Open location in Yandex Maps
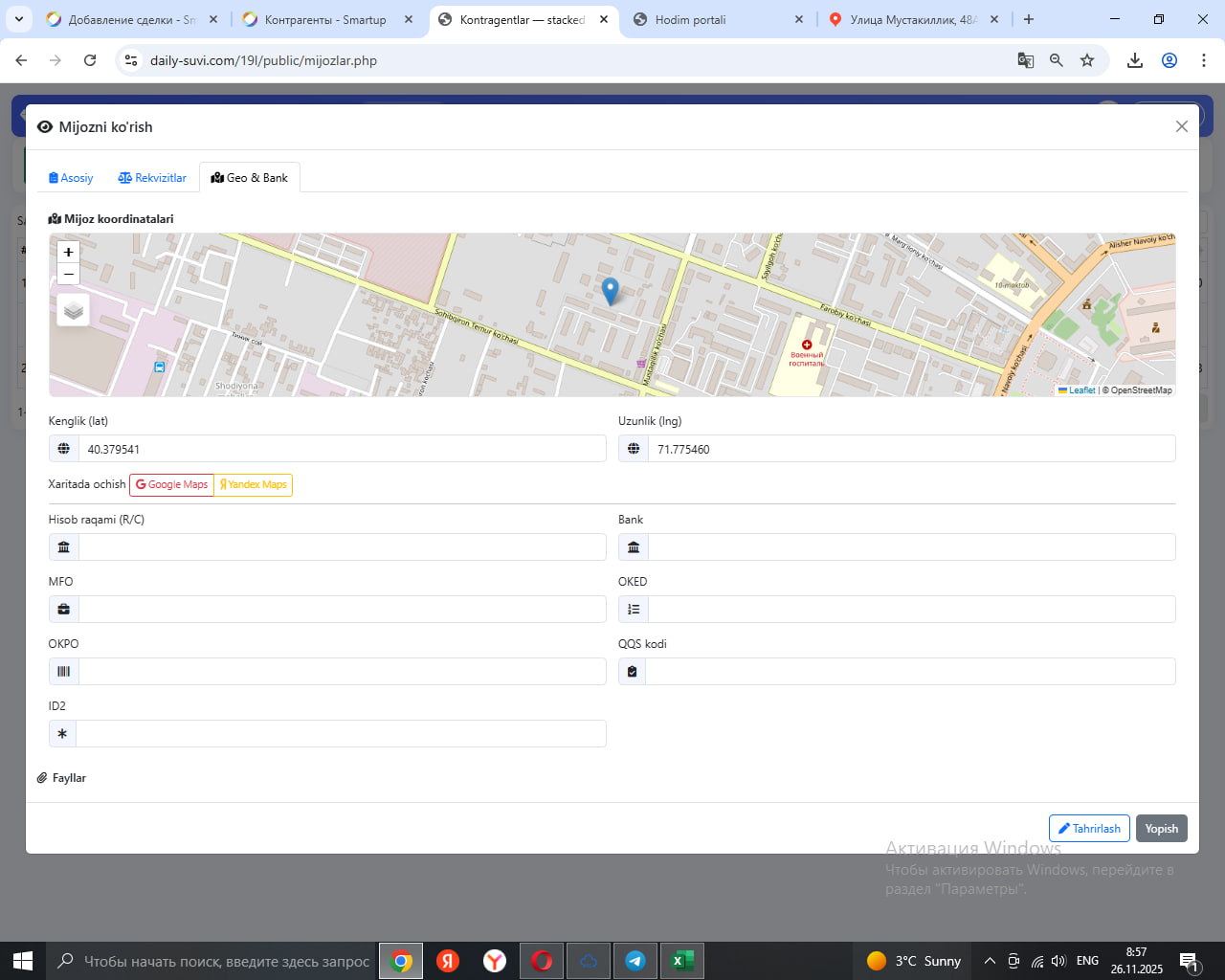Screen dimensions: 1225x980 pos(254,484)
